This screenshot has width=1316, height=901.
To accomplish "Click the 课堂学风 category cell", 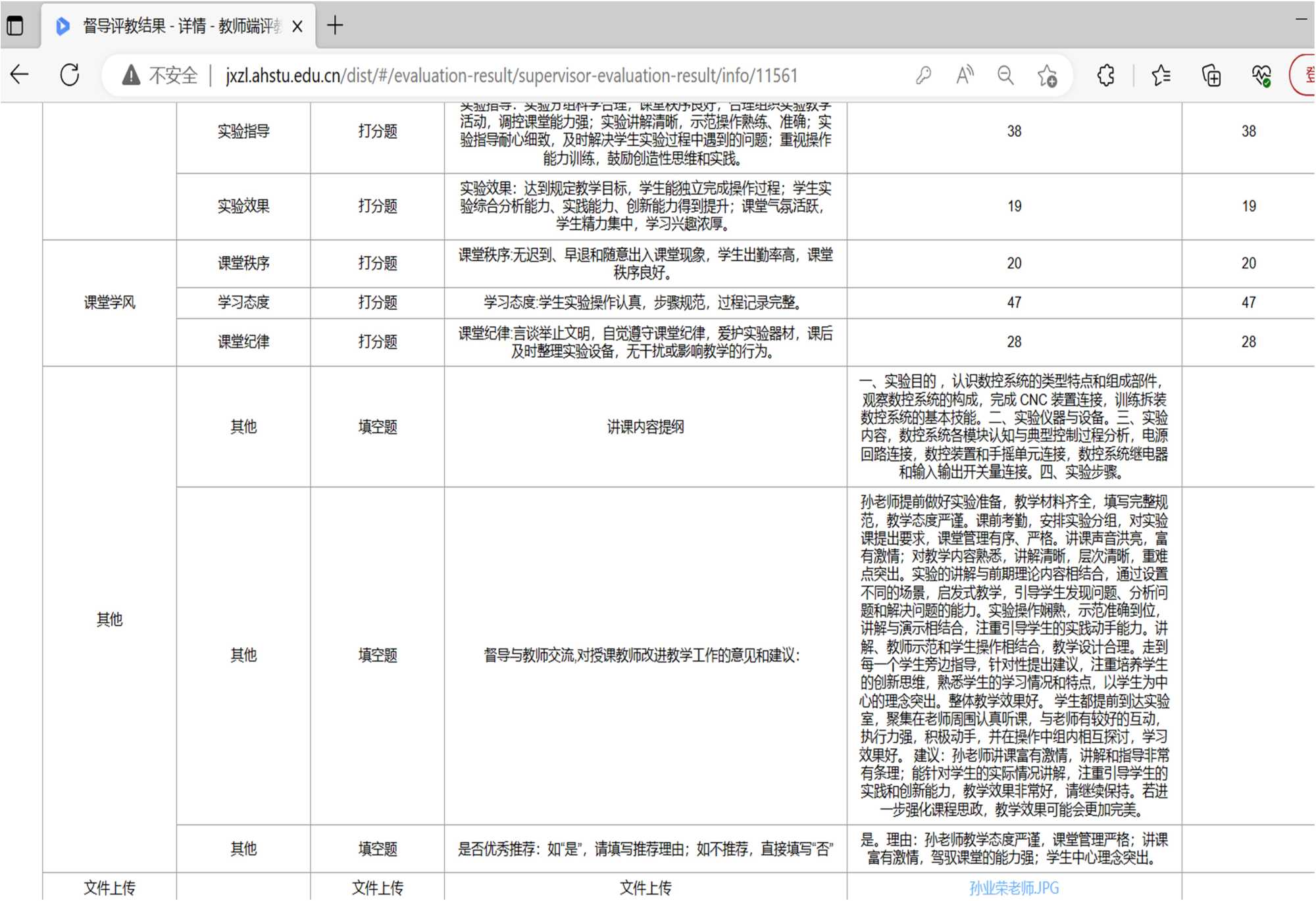I will click(x=109, y=303).
